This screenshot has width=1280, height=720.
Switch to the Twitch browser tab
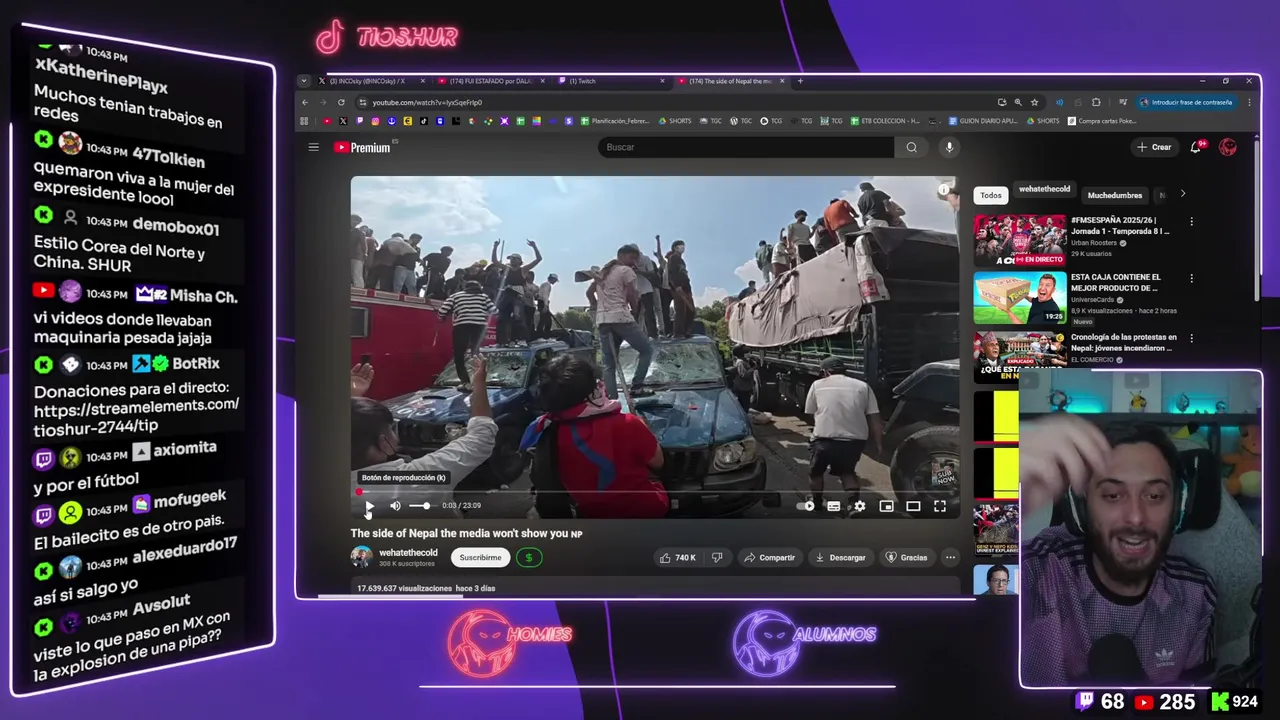coord(612,81)
